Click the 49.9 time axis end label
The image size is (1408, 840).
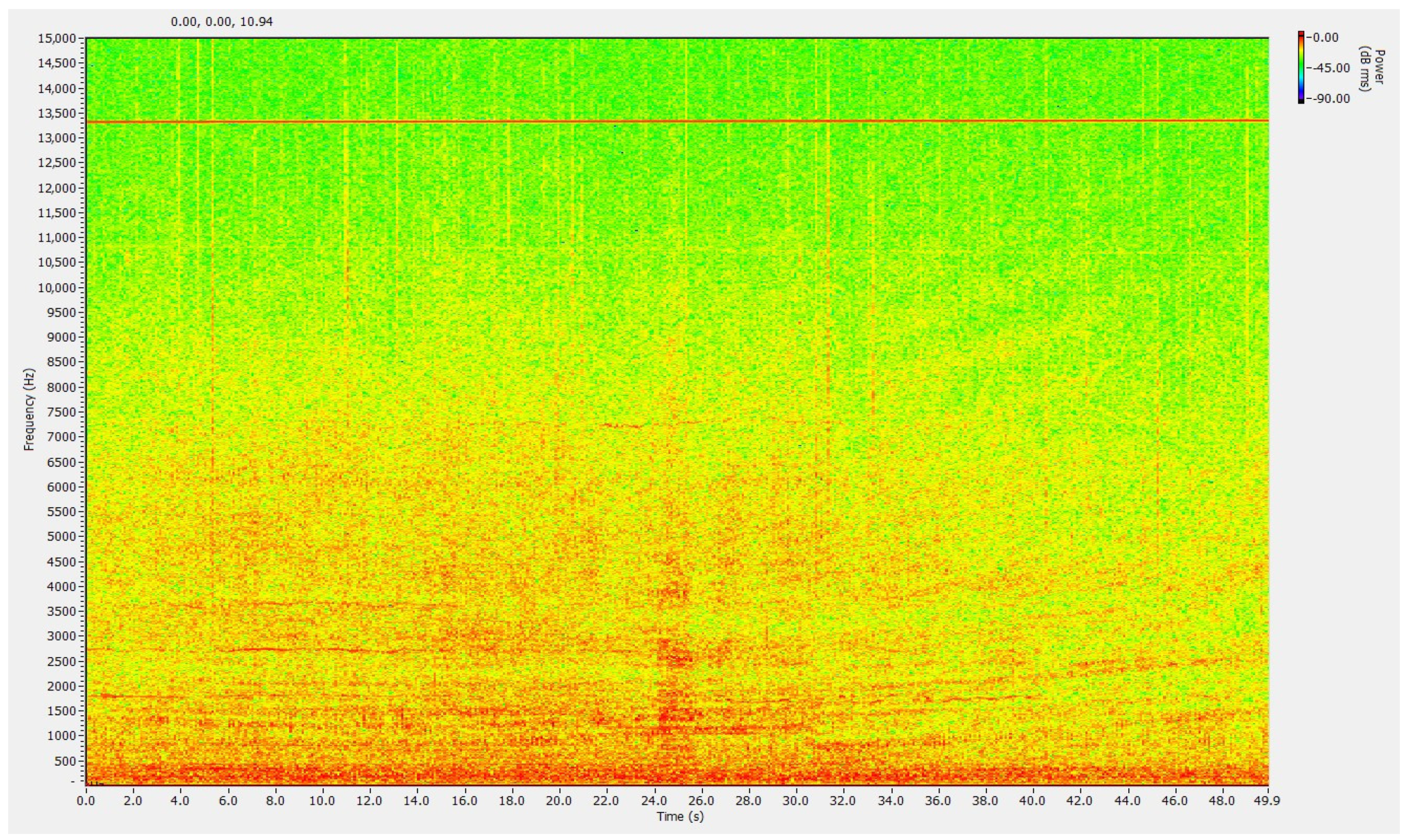1268,801
